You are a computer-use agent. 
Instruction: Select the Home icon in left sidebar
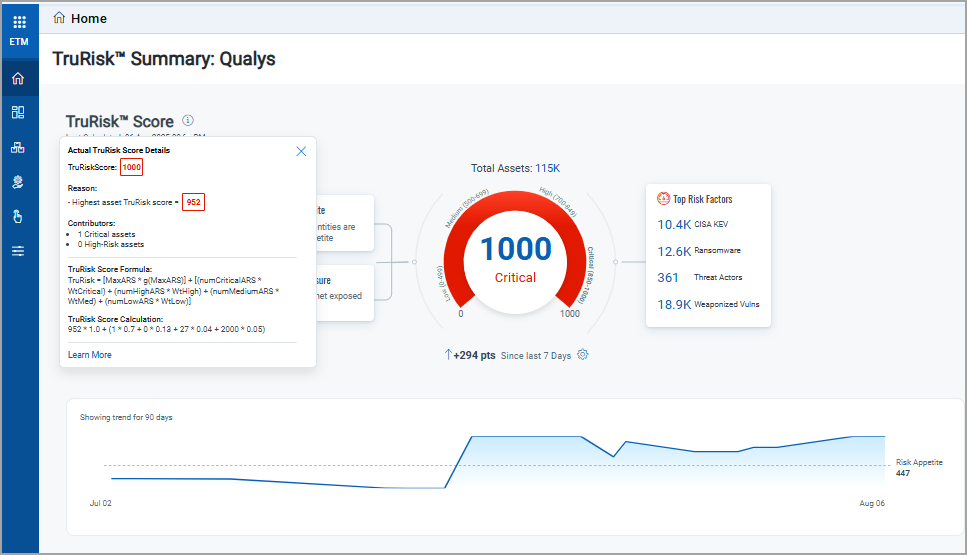point(18,78)
